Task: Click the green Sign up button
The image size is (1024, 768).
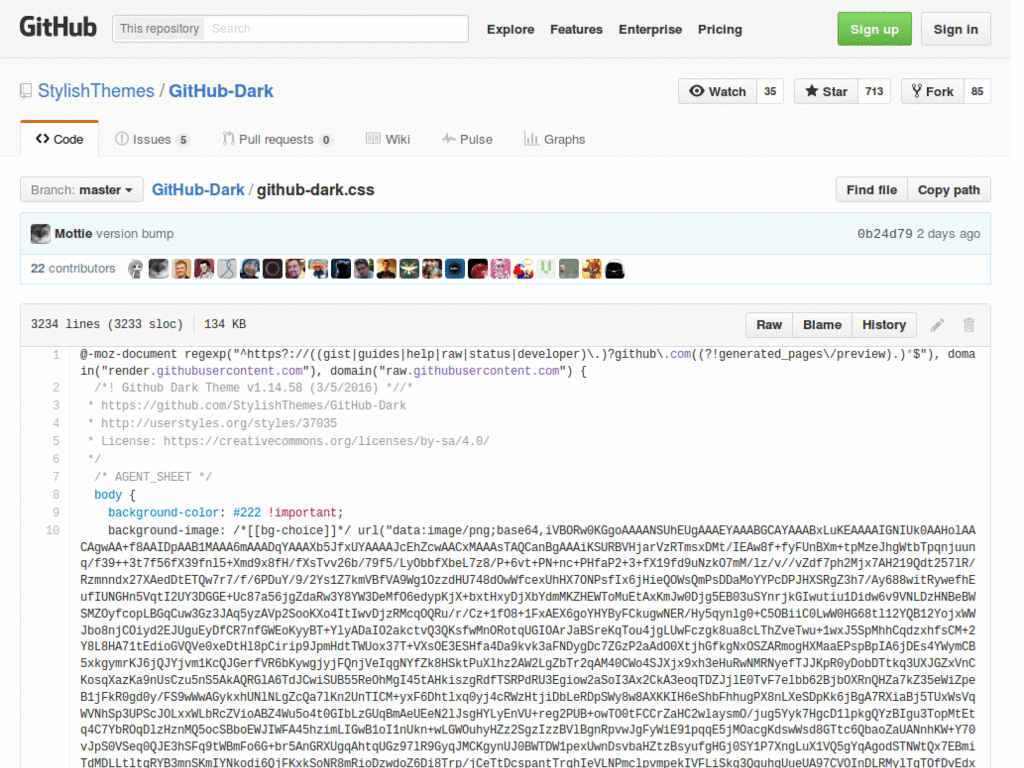Action: [x=874, y=29]
